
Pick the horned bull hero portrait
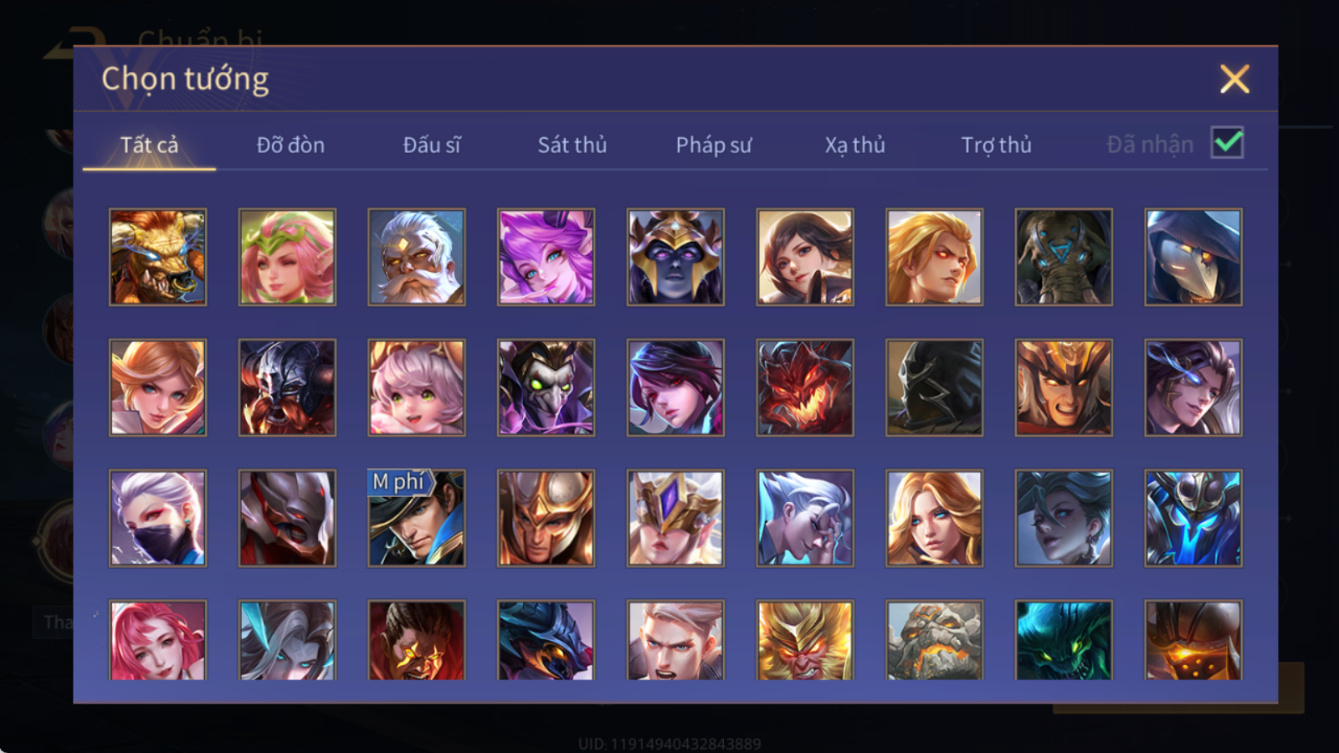[x=158, y=257]
